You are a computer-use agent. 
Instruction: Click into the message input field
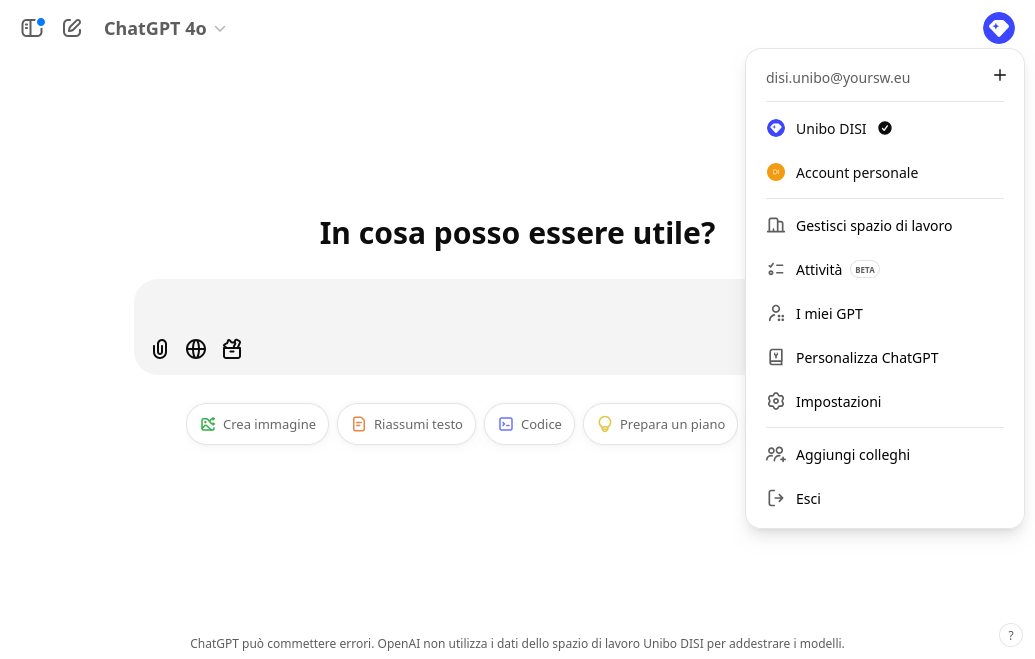[440, 305]
